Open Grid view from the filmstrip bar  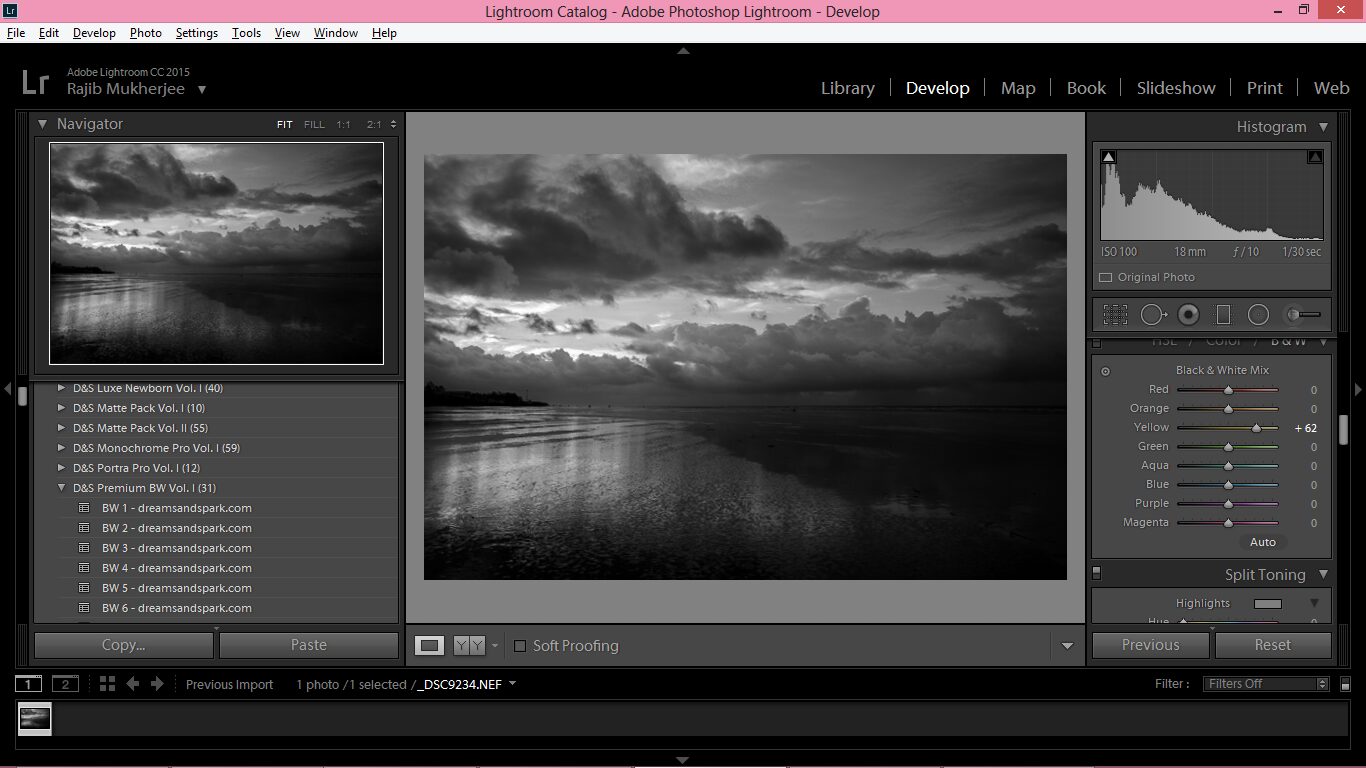point(107,684)
